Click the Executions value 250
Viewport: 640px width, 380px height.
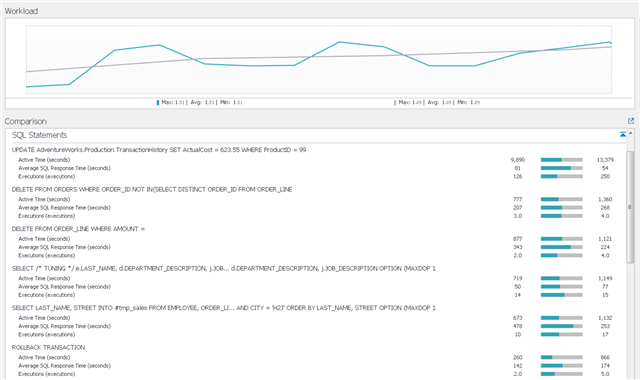coord(605,176)
